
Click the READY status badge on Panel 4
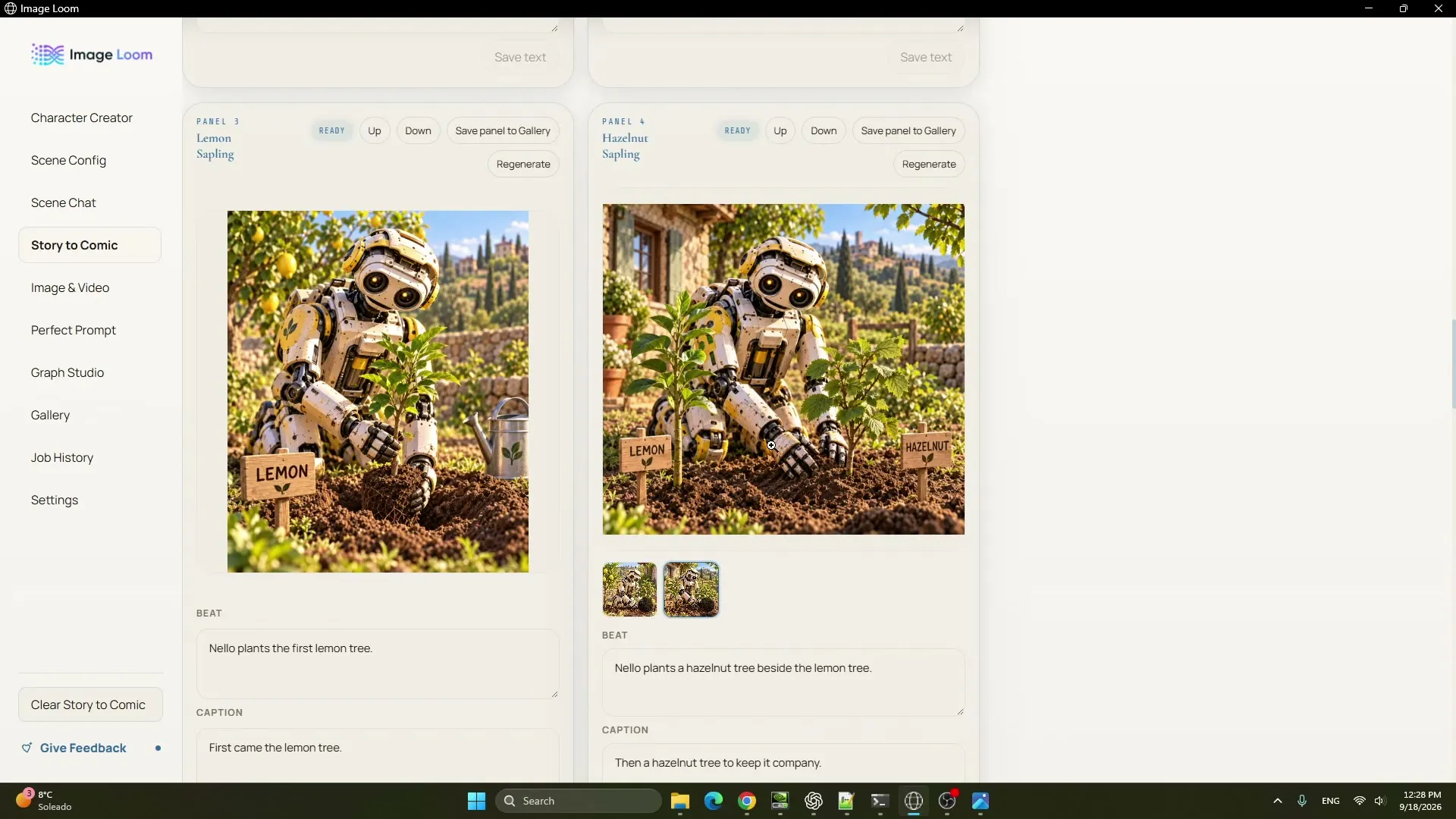click(x=738, y=130)
